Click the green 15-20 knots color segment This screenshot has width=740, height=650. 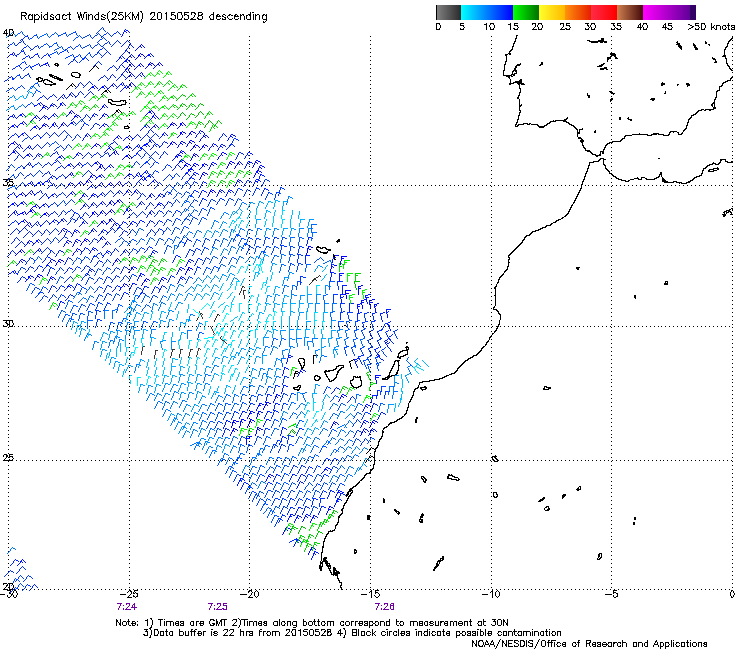coord(526,12)
